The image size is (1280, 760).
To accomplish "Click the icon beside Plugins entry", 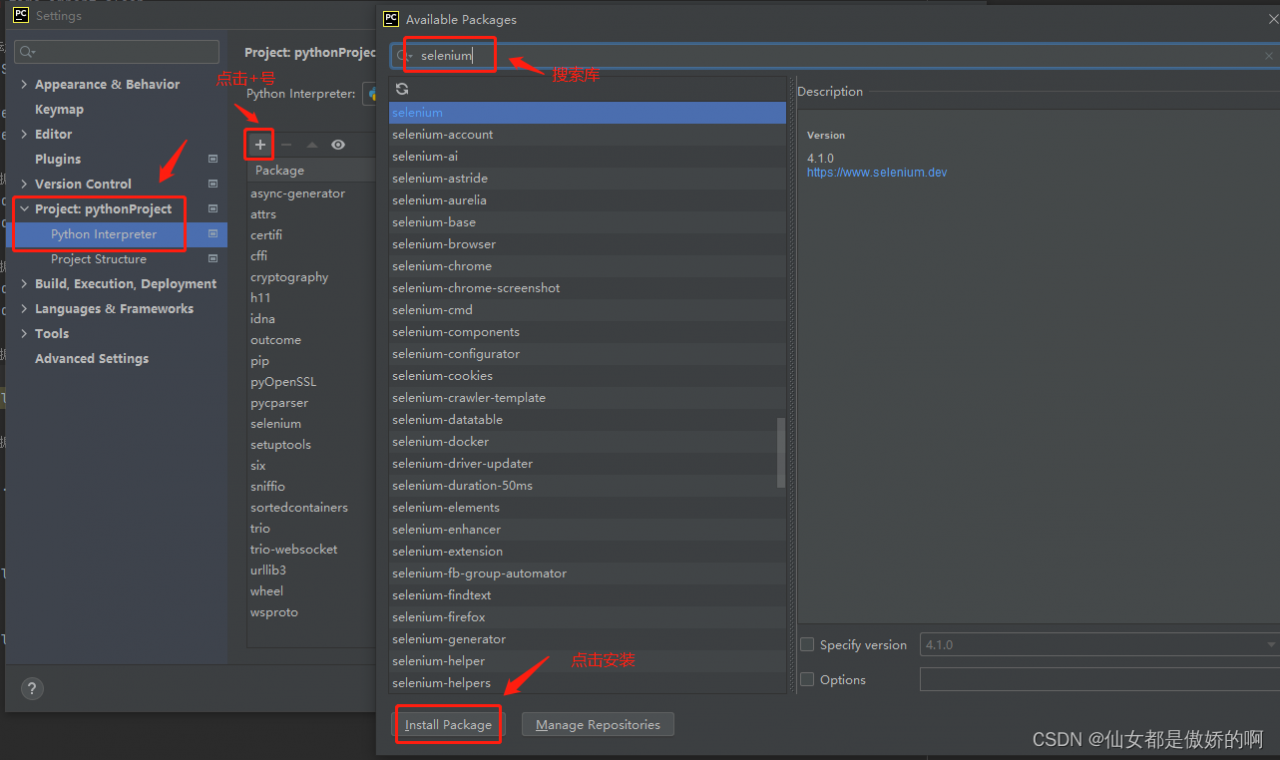I will (212, 159).
